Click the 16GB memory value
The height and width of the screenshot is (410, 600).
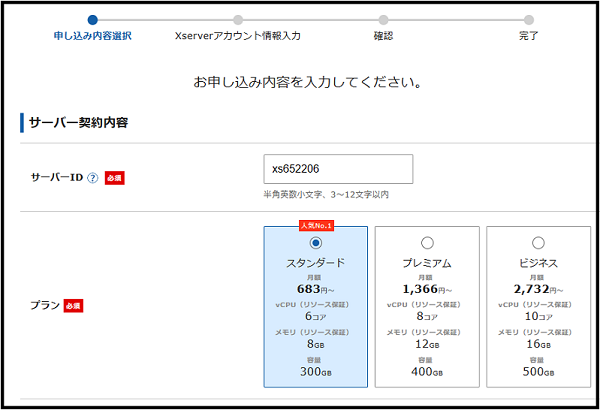(538, 344)
